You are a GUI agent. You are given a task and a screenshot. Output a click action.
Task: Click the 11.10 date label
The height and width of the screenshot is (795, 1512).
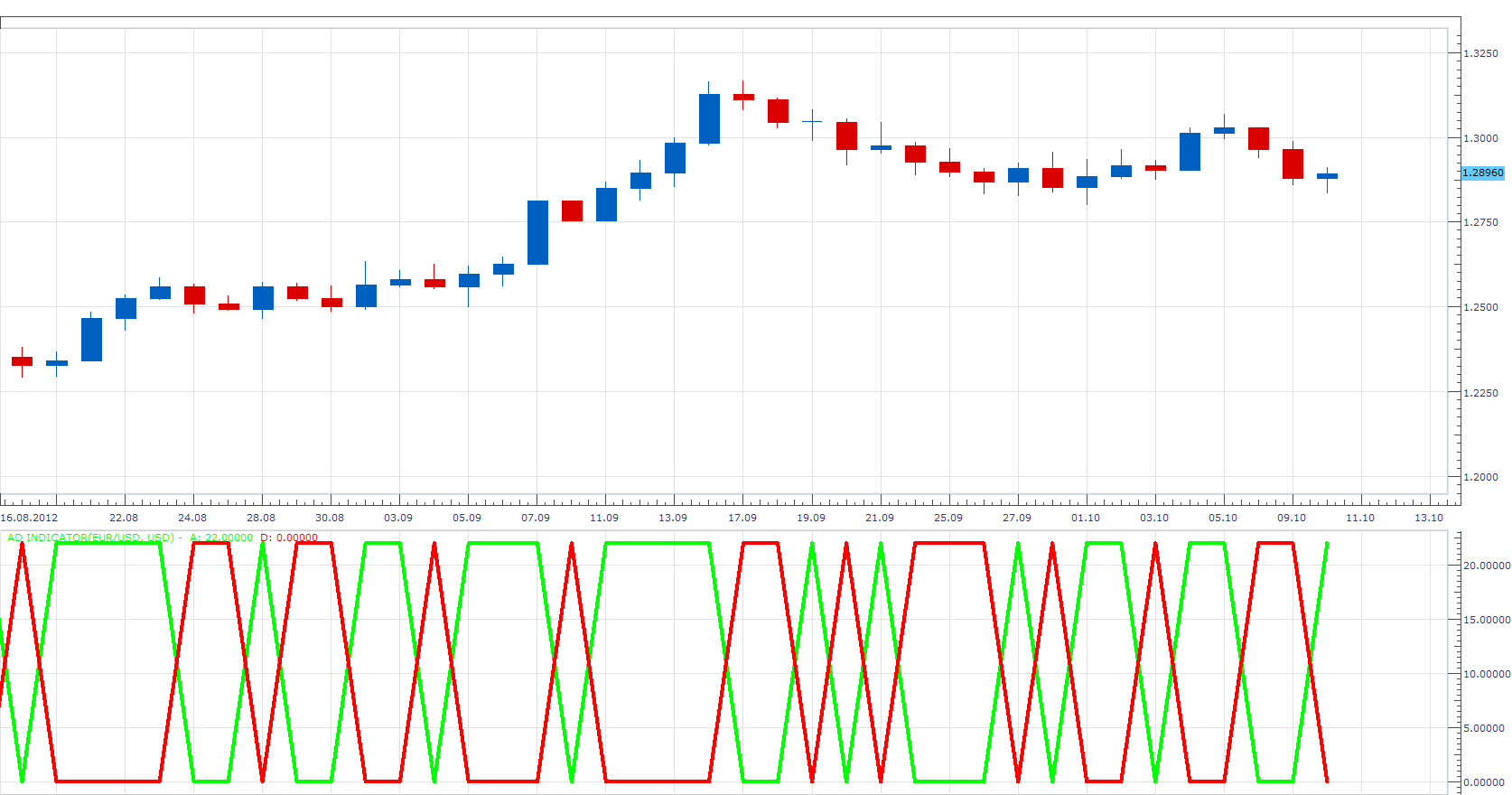click(1360, 518)
